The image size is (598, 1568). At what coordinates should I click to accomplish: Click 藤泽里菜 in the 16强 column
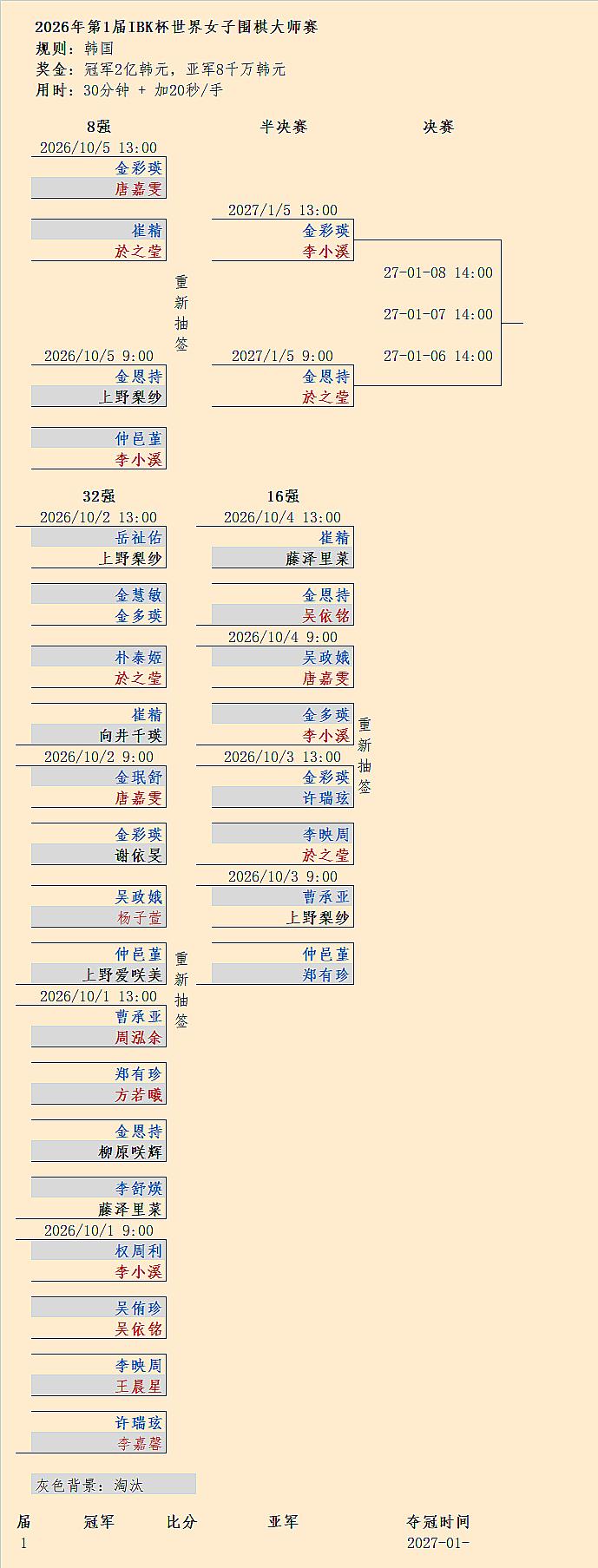318,559
